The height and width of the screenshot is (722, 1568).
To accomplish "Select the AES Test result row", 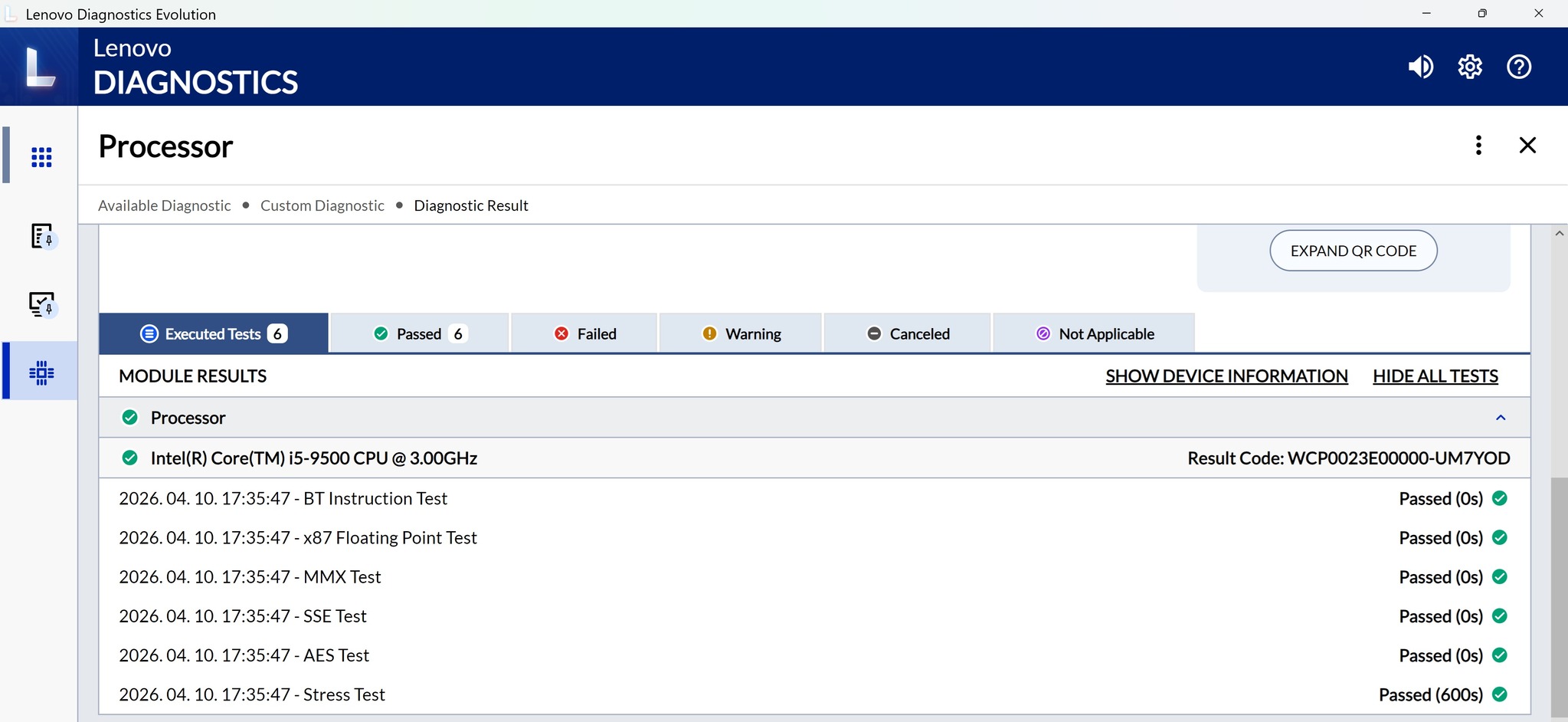I will (x=814, y=655).
